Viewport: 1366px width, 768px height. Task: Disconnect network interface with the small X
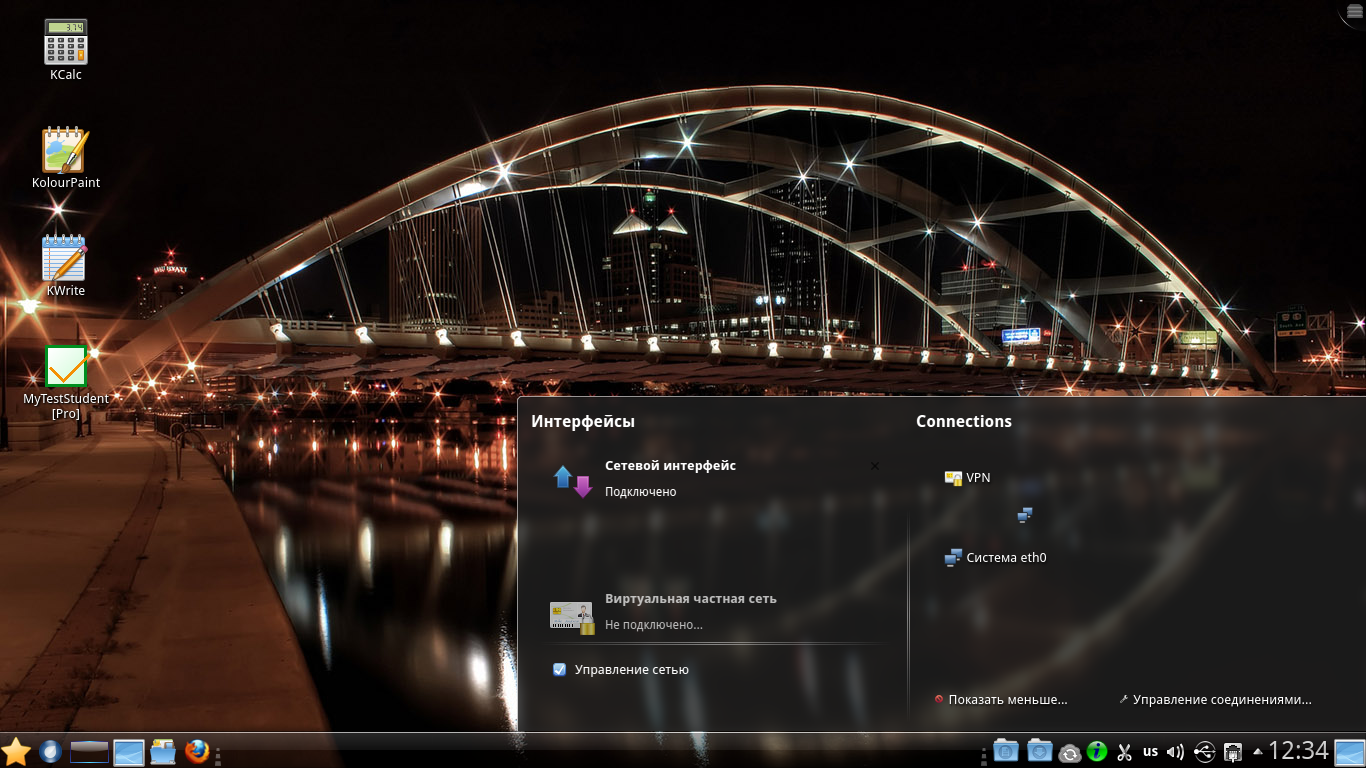[875, 466]
